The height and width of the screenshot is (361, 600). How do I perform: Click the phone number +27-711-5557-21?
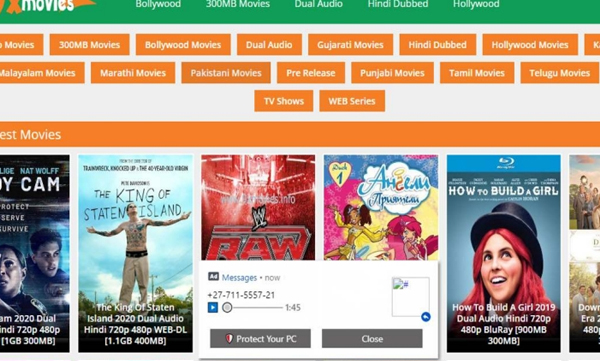click(x=241, y=295)
